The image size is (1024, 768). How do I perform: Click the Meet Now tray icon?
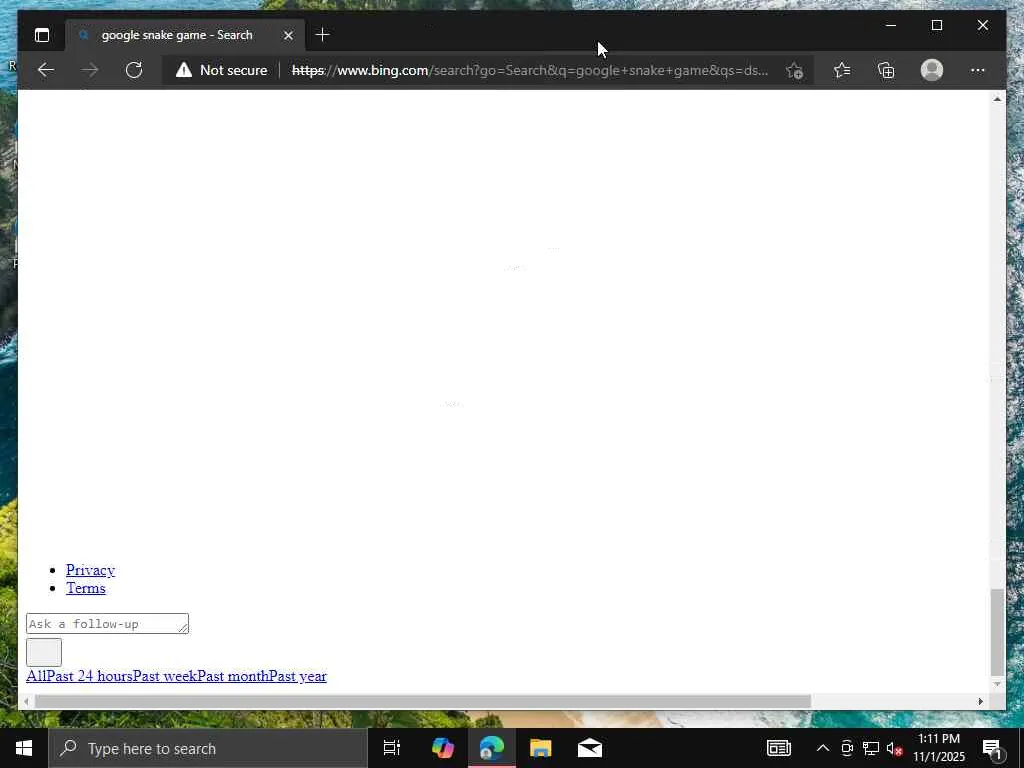(847, 748)
